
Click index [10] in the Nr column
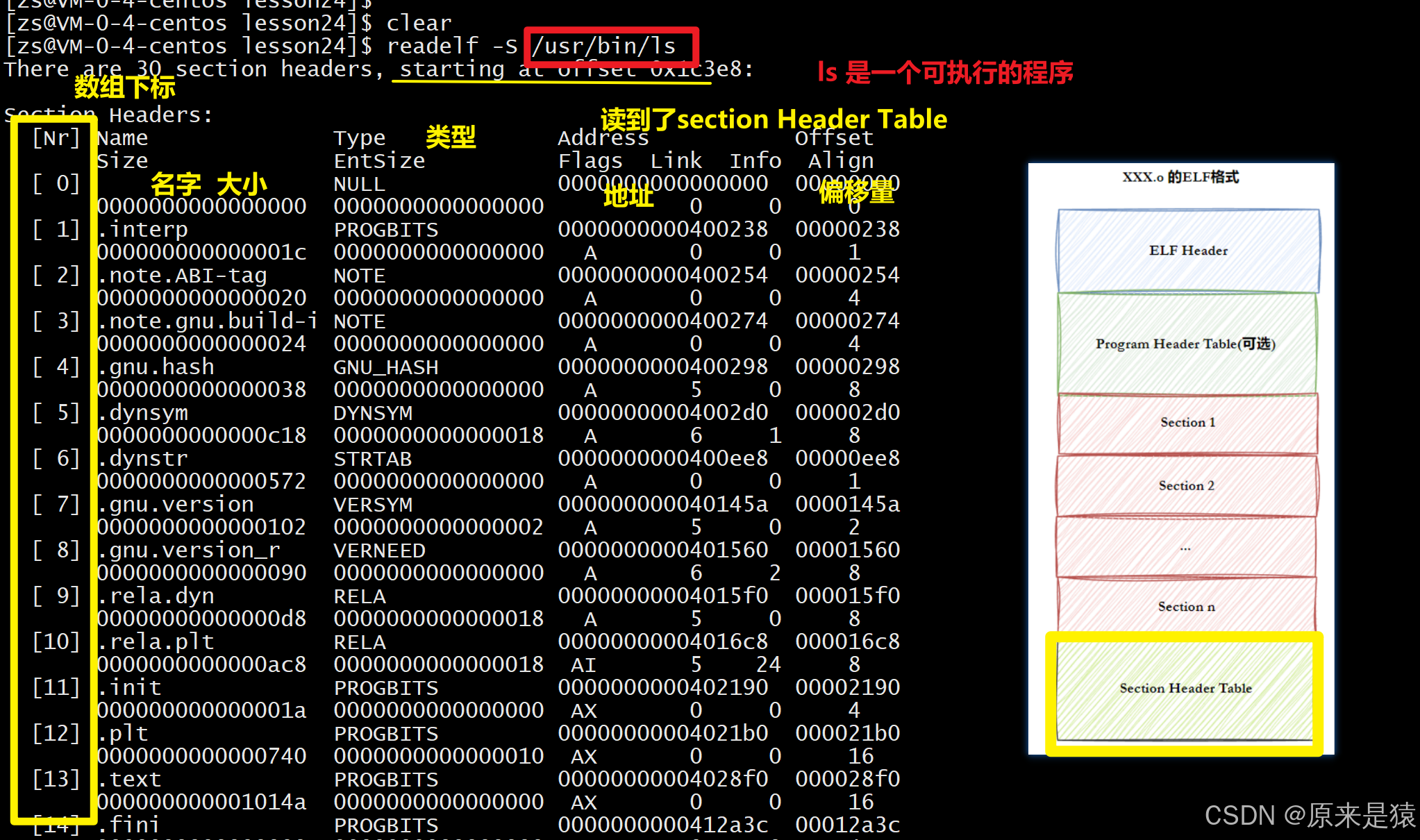point(56,641)
